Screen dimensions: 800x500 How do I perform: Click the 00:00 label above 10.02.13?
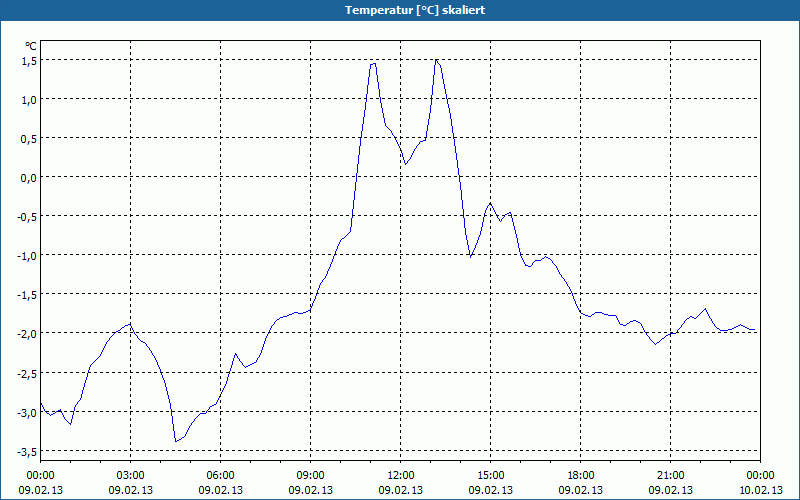click(x=760, y=476)
